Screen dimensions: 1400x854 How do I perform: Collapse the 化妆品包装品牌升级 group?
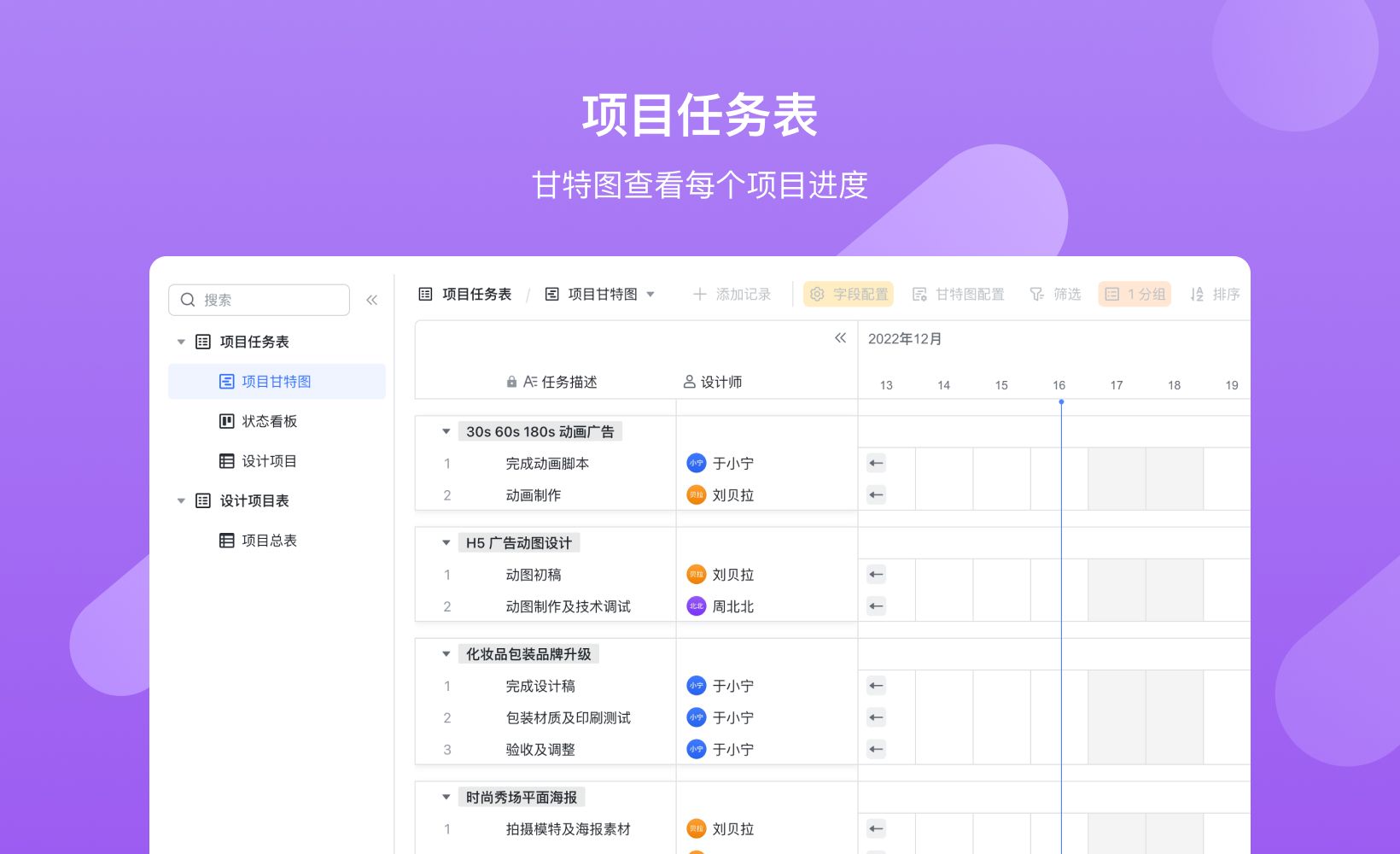click(x=446, y=654)
